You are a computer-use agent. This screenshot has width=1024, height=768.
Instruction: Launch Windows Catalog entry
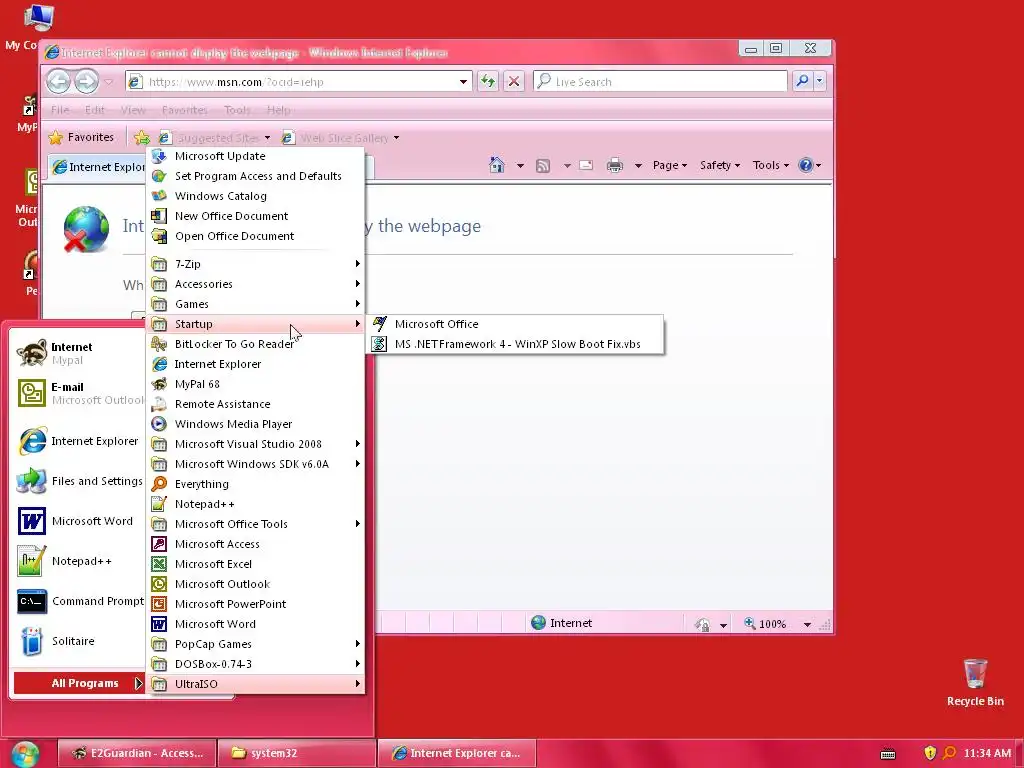(x=255, y=196)
